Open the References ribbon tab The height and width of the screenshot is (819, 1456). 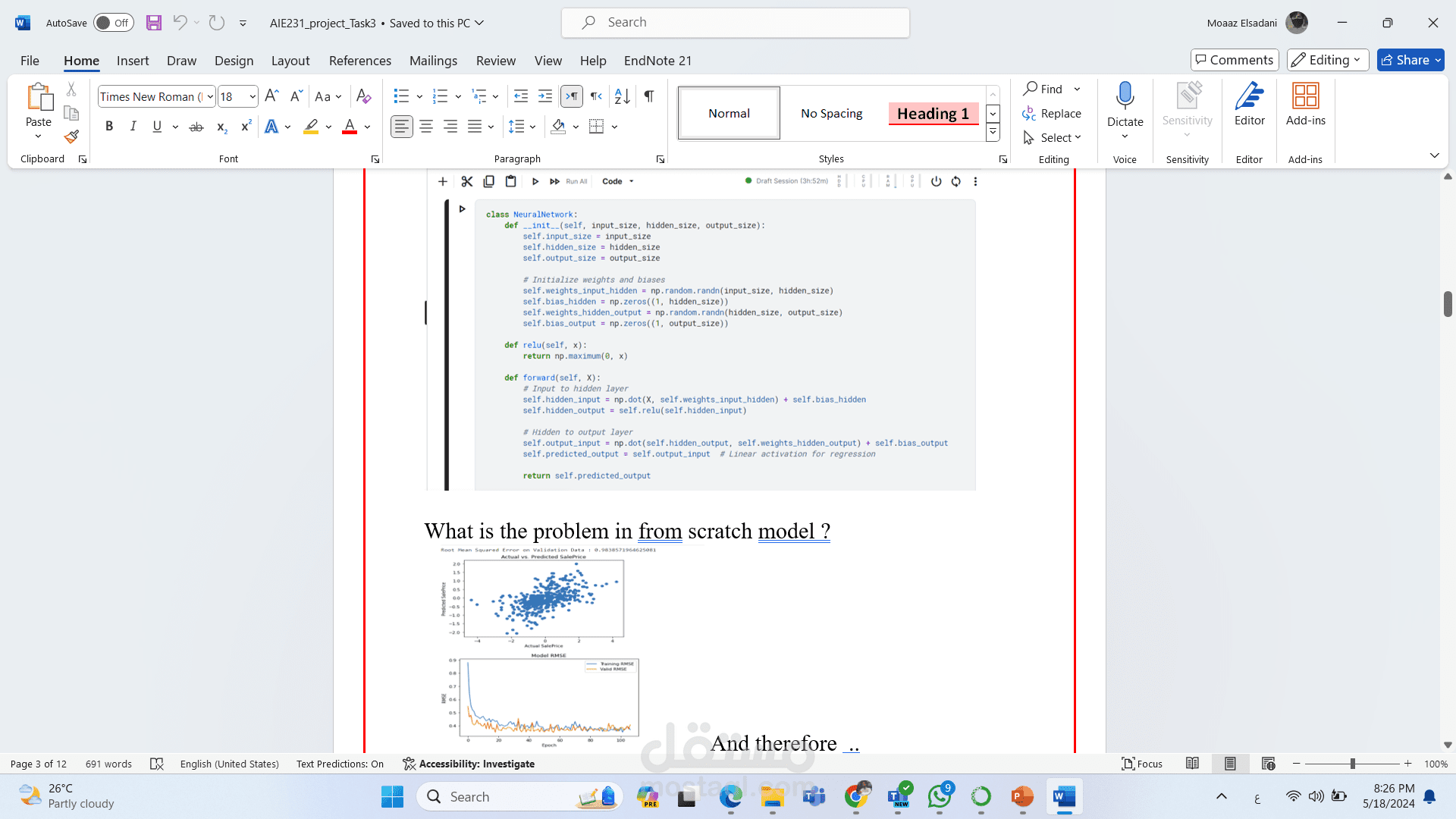(359, 61)
